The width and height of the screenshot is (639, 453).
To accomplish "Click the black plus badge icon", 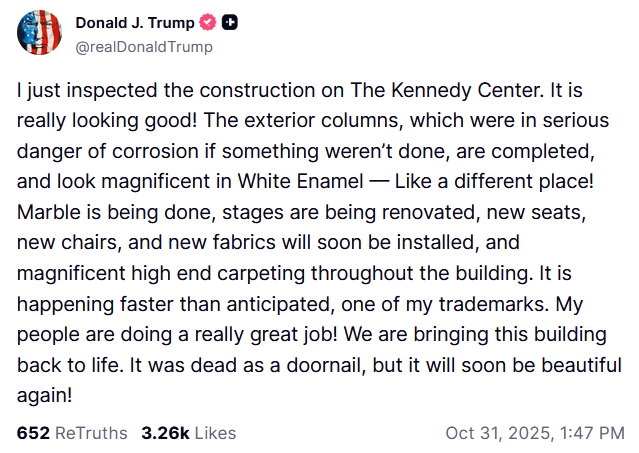I will 230,22.
